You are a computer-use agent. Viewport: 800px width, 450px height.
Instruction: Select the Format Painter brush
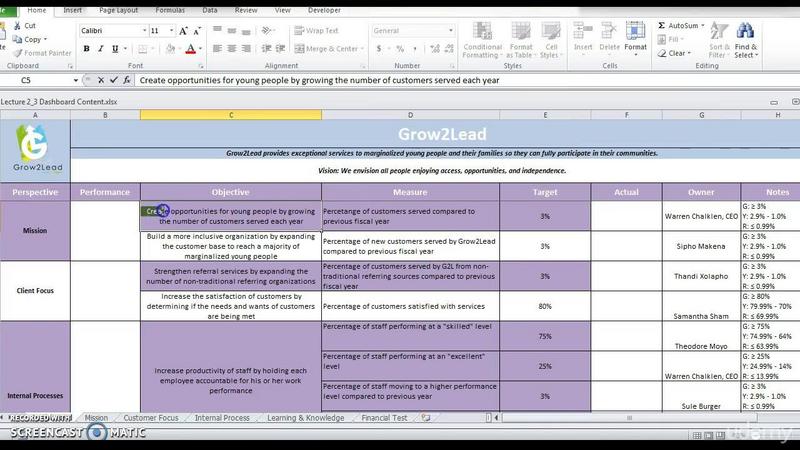pos(17,53)
